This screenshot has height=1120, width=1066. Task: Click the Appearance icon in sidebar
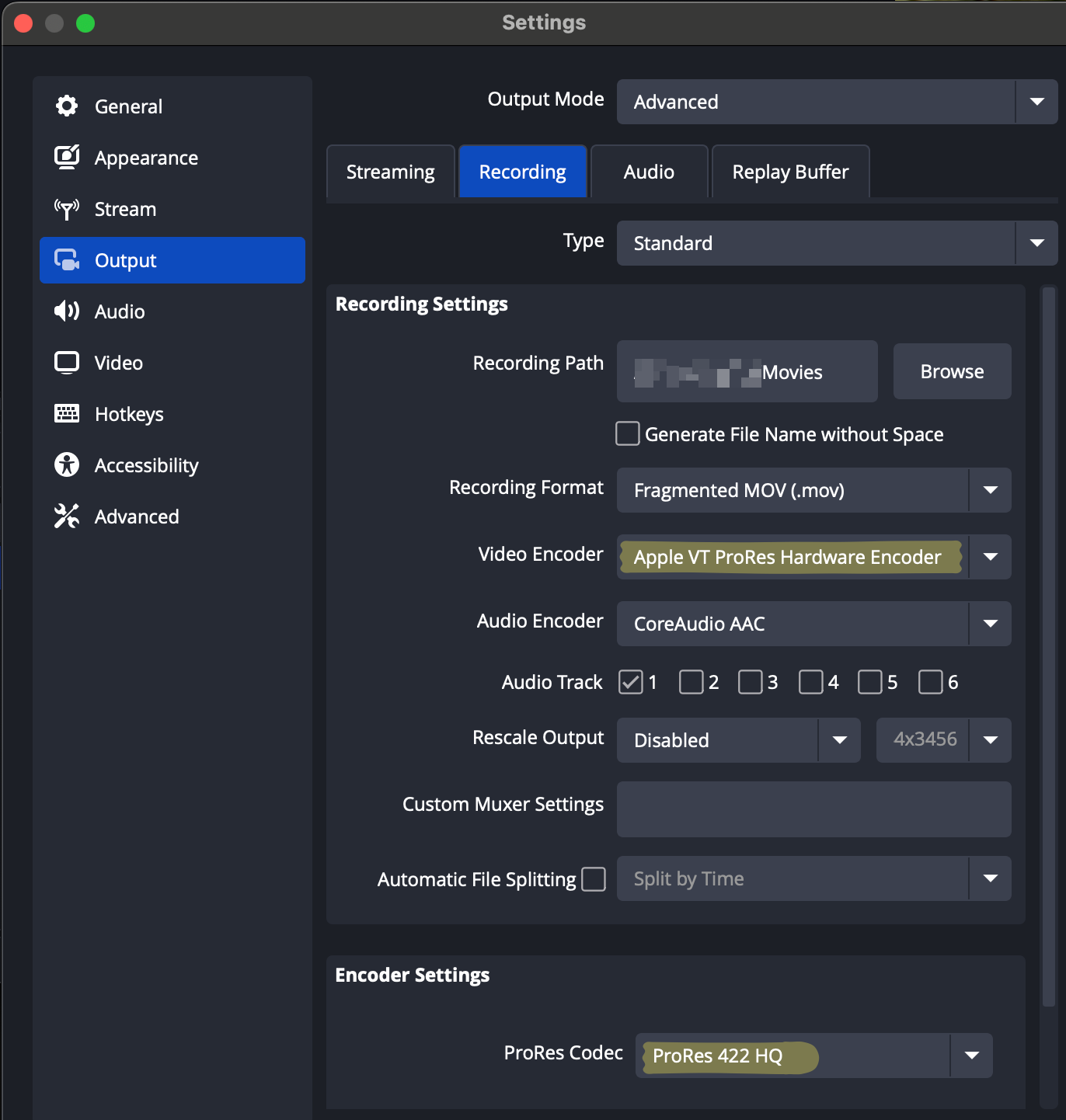pyautogui.click(x=67, y=157)
